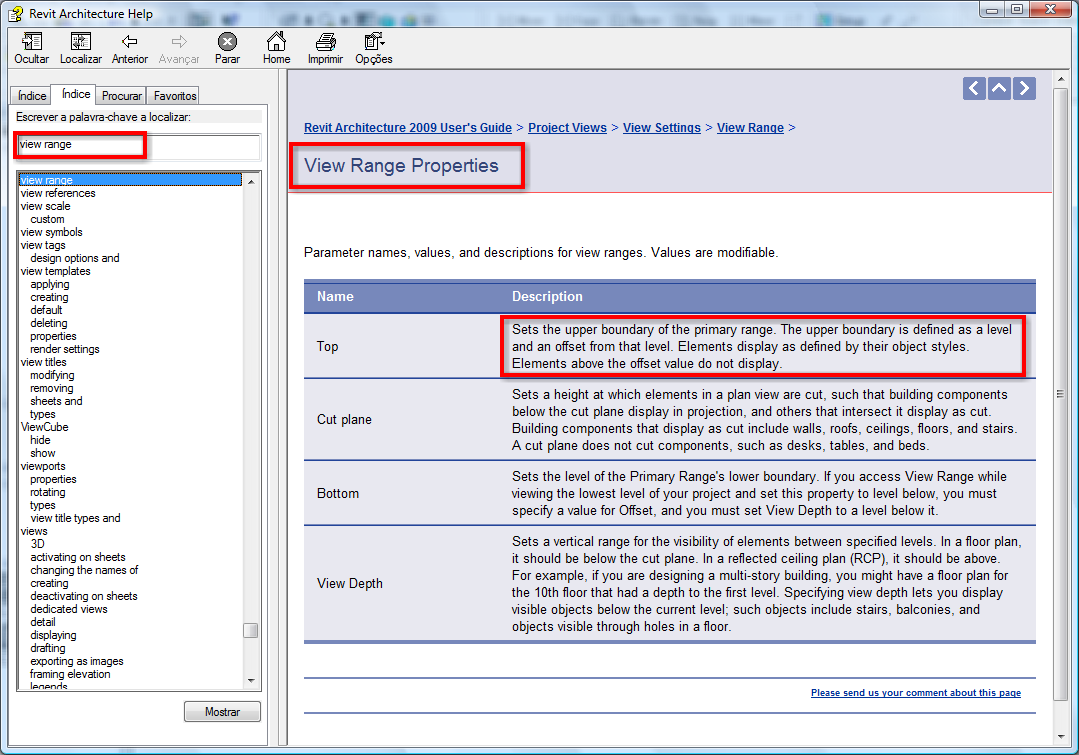
Task: Open the View Range breadcrumb link
Action: tap(750, 127)
